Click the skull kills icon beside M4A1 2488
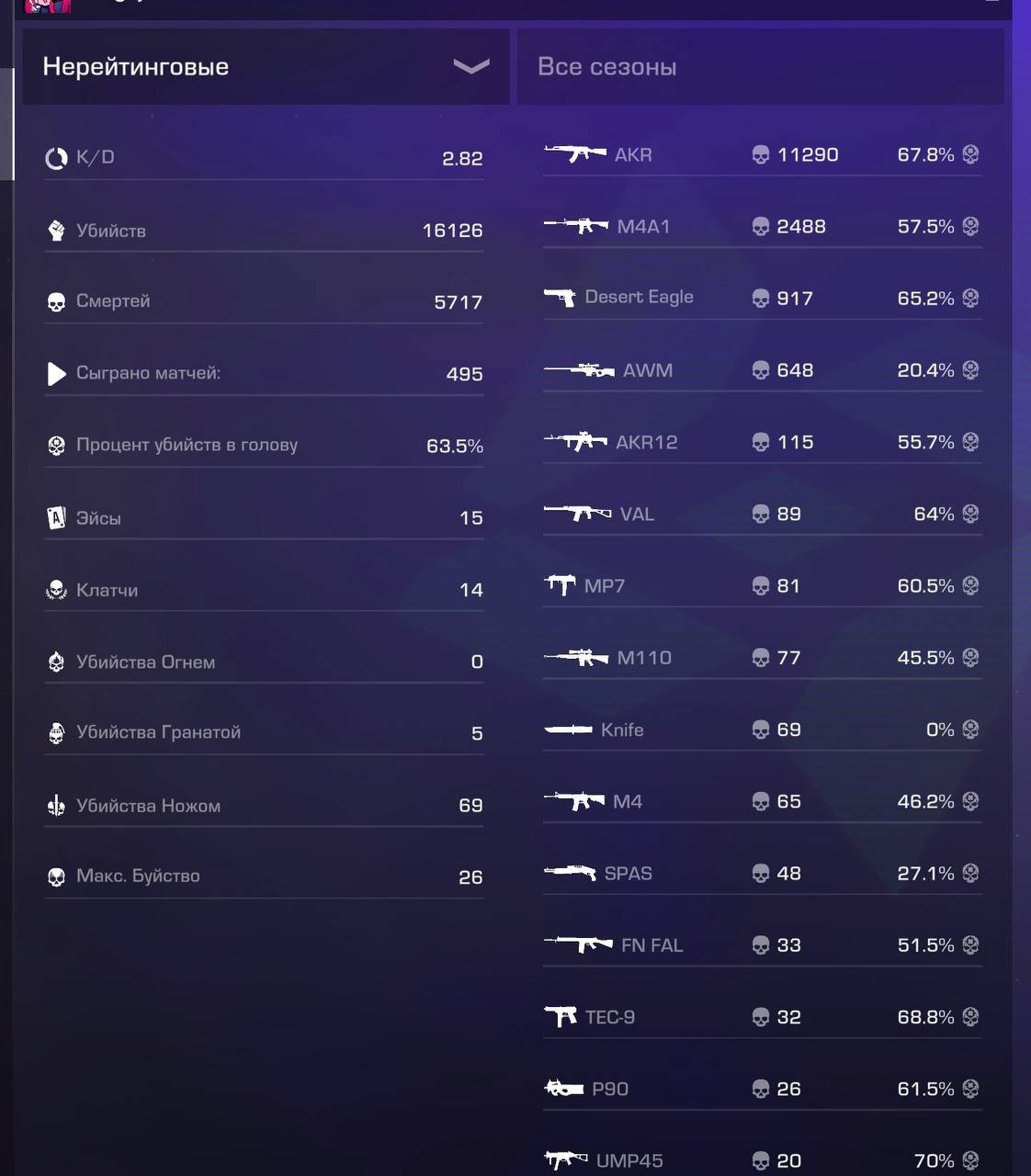Image resolution: width=1031 pixels, height=1176 pixels. (761, 227)
